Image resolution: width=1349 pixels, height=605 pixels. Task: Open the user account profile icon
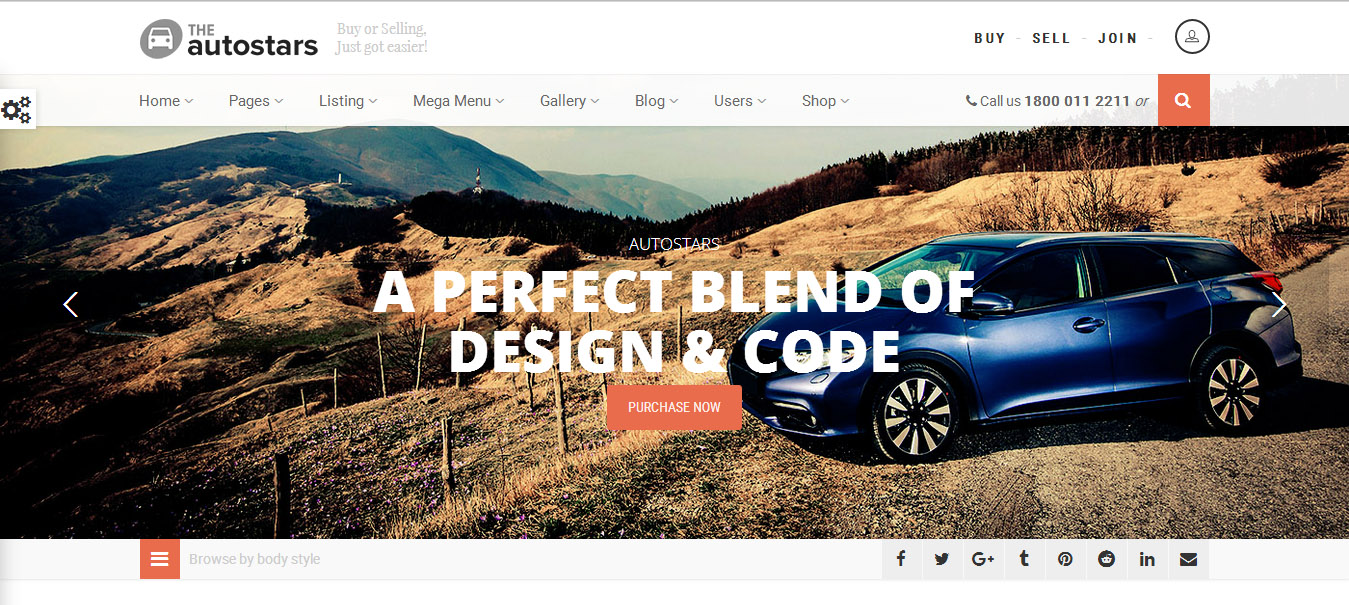[1192, 37]
